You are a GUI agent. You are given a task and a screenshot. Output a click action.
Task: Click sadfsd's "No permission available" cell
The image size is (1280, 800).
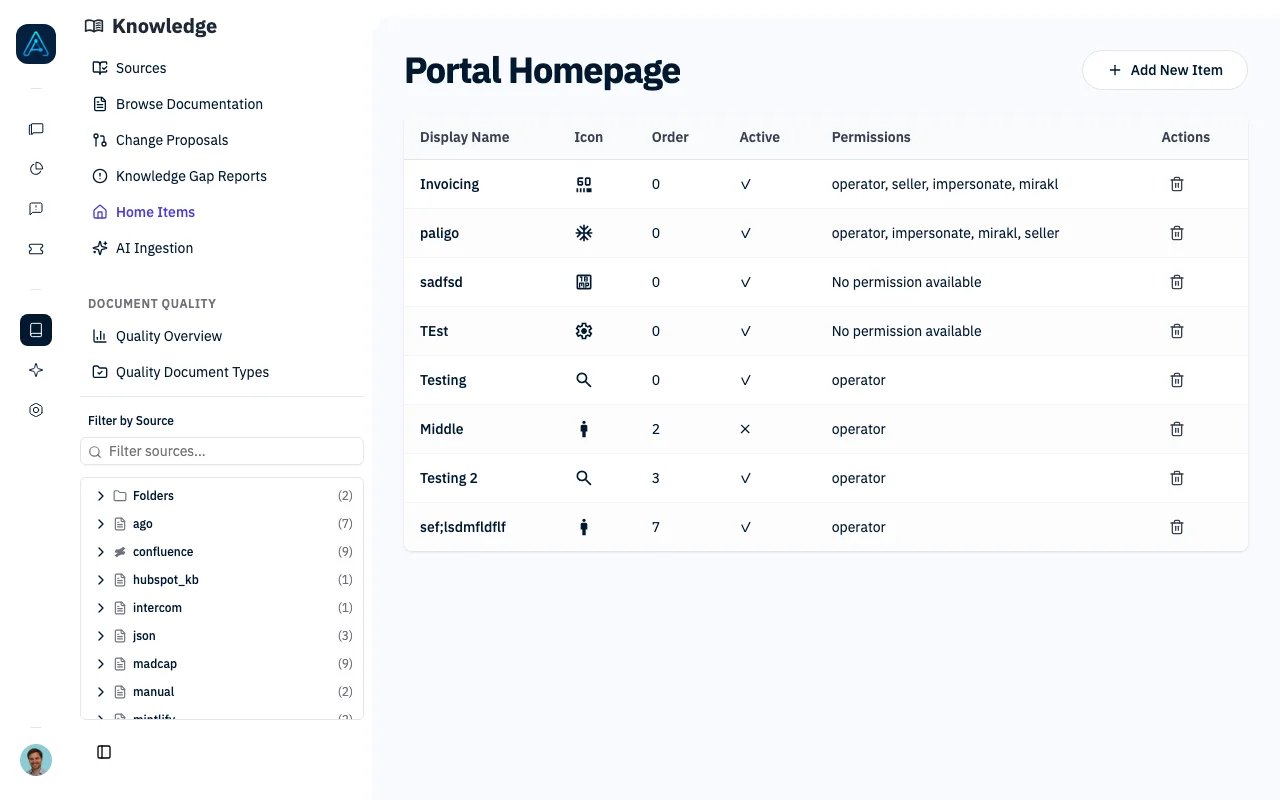point(906,282)
